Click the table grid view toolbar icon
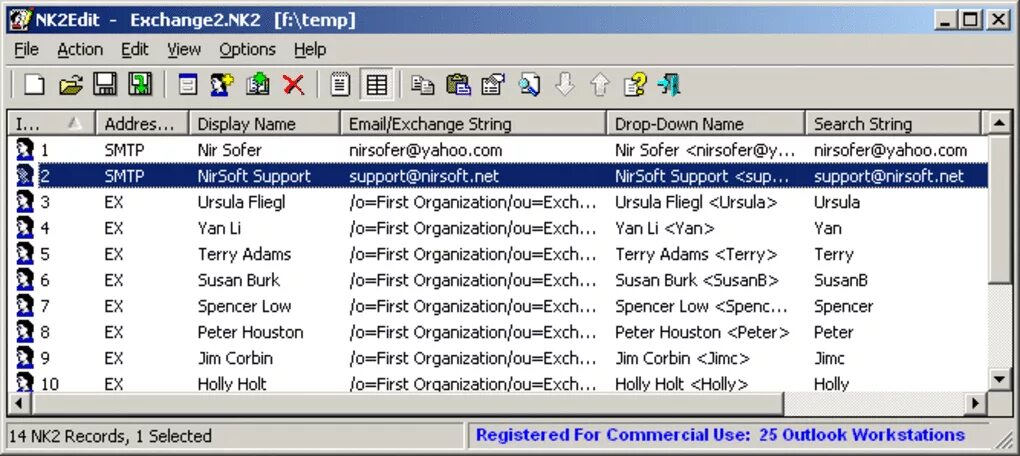1020x456 pixels. coord(377,85)
